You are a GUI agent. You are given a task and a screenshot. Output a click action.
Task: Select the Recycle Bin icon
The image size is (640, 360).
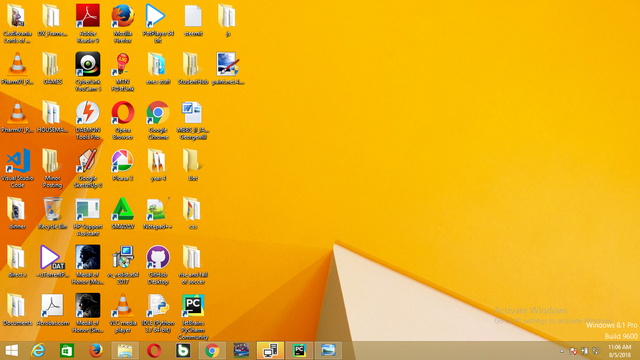click(x=52, y=213)
